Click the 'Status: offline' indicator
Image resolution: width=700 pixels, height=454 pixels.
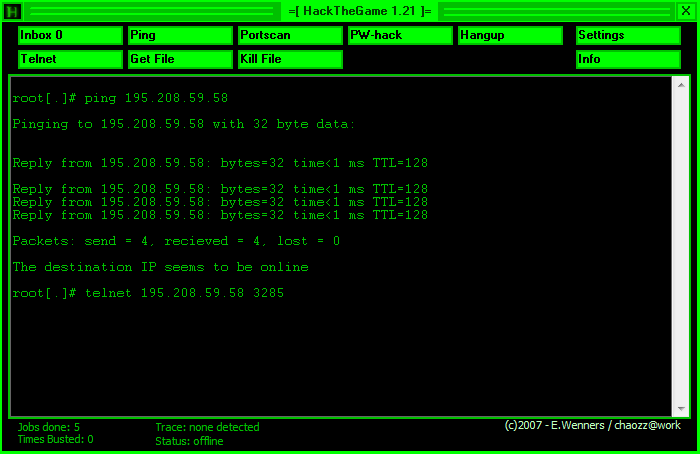coord(189,441)
